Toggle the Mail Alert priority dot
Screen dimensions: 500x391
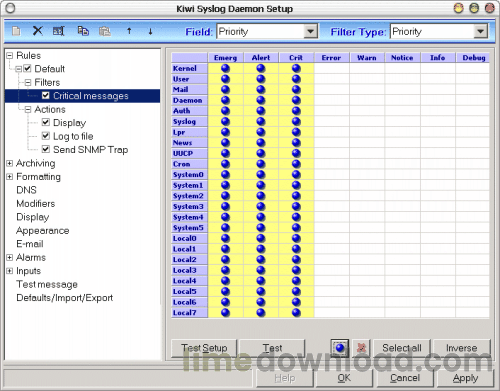[x=261, y=89]
